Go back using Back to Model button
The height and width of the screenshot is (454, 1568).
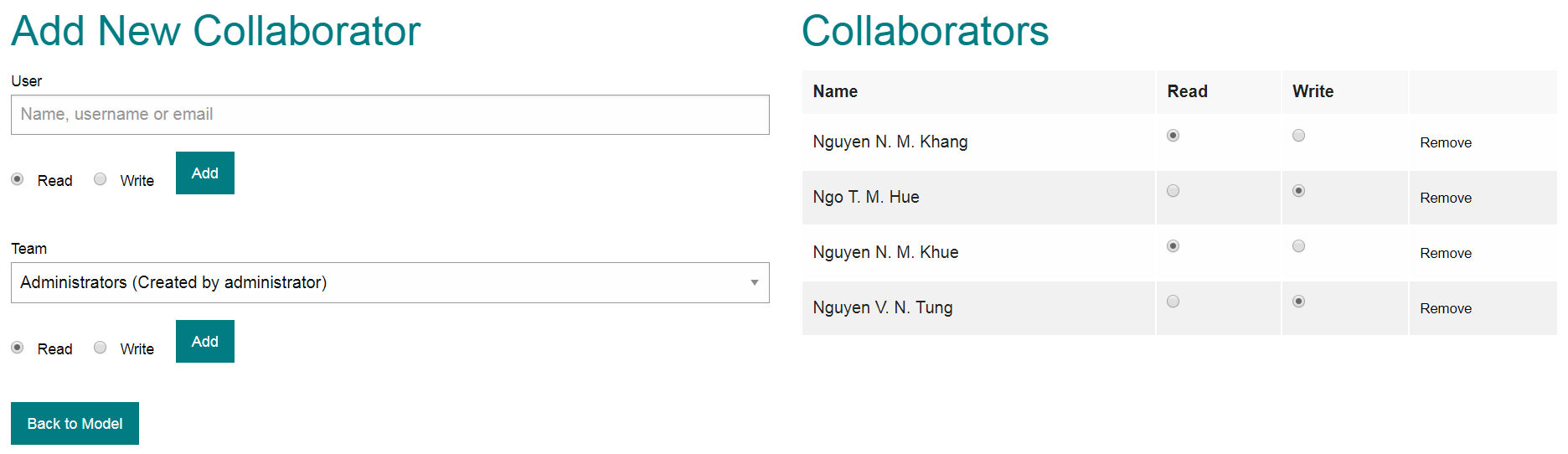click(75, 424)
